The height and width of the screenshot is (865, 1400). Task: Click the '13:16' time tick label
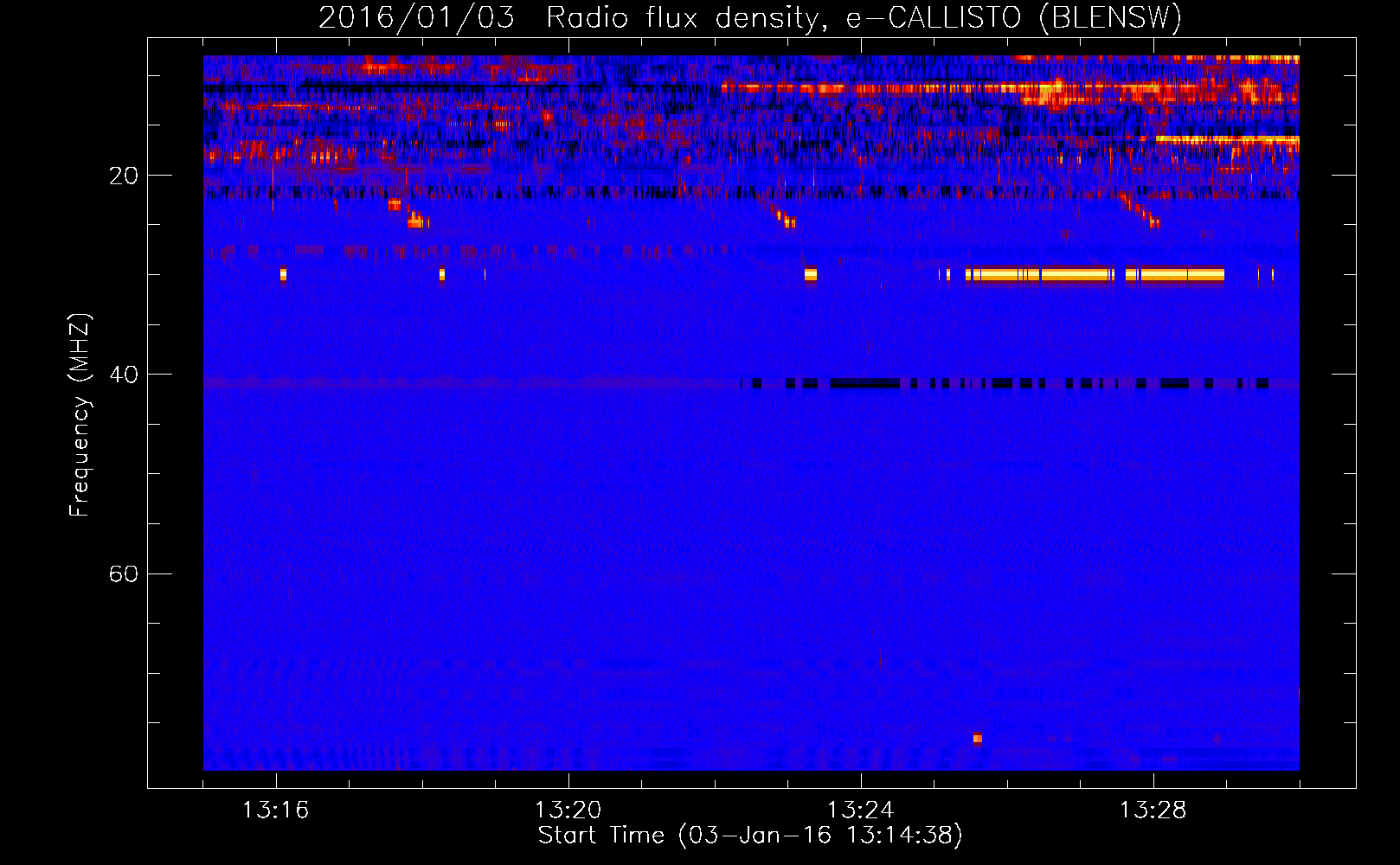coord(275,811)
